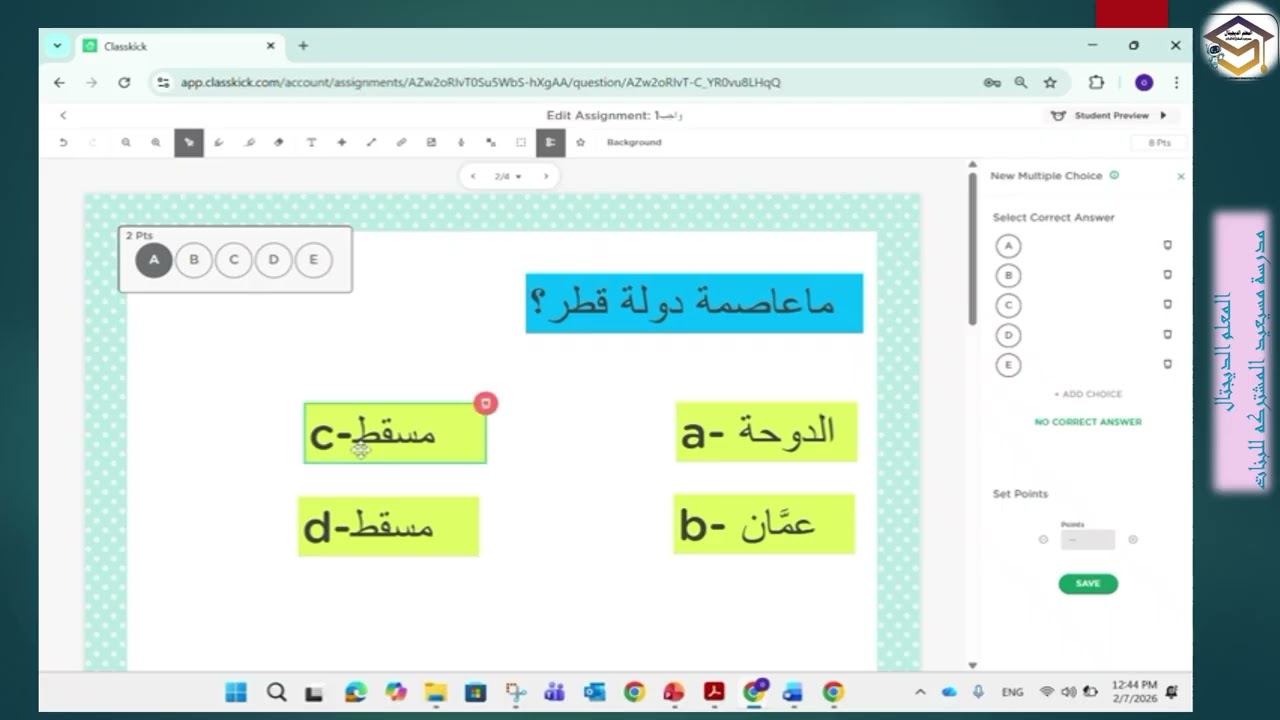The width and height of the screenshot is (1280, 720).
Task: Zoom out the assignment canvas
Action: [126, 142]
